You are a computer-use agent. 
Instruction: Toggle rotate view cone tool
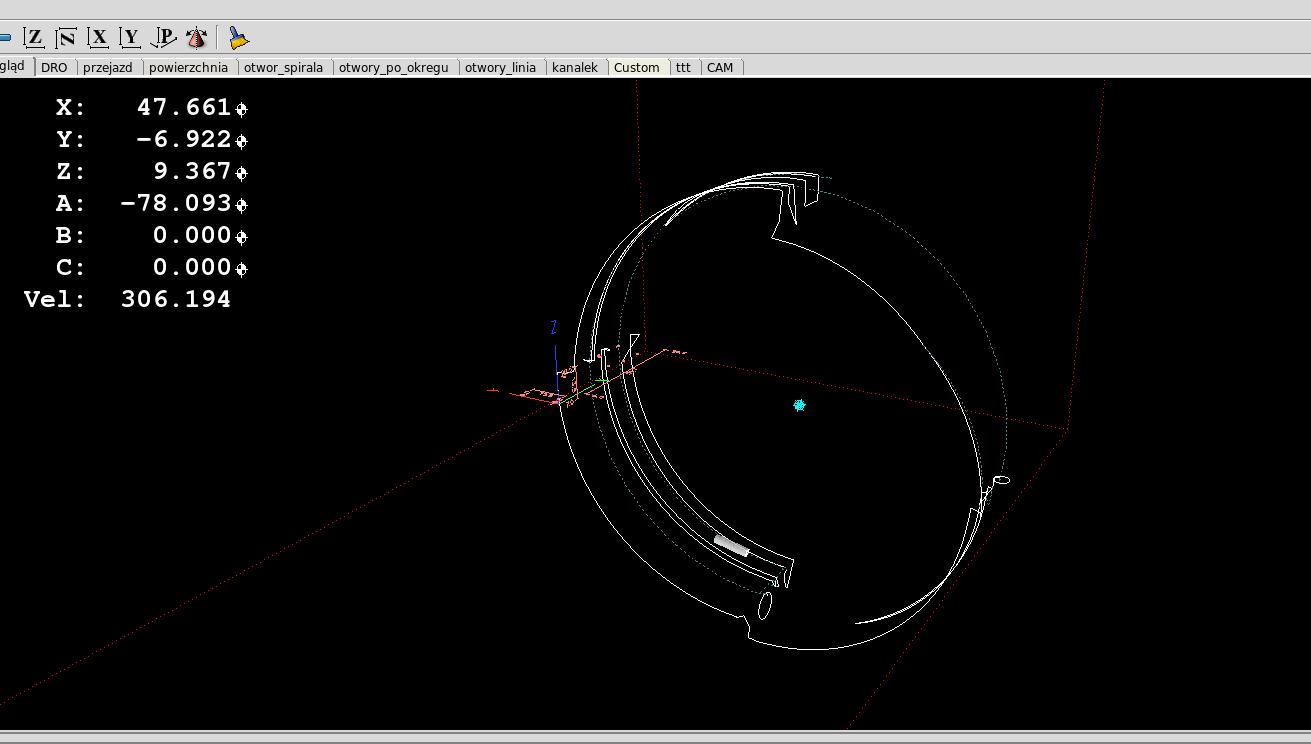tap(196, 38)
